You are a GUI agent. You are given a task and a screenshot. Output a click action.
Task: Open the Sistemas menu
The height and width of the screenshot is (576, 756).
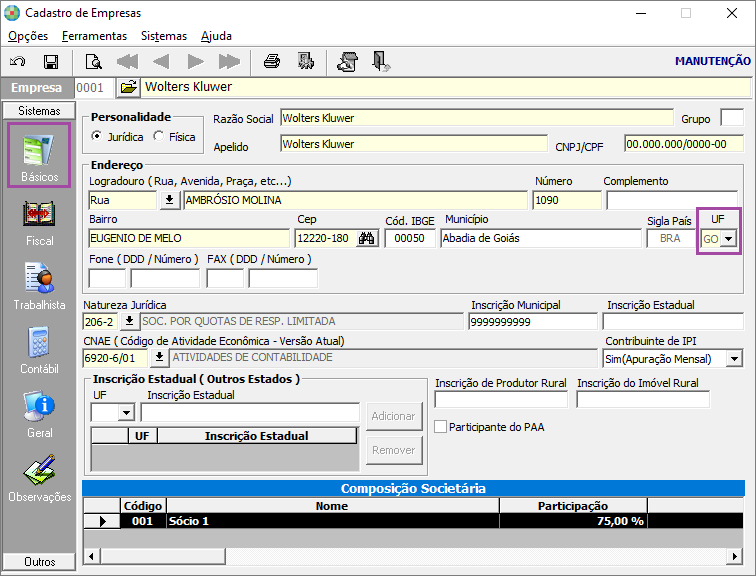(163, 36)
